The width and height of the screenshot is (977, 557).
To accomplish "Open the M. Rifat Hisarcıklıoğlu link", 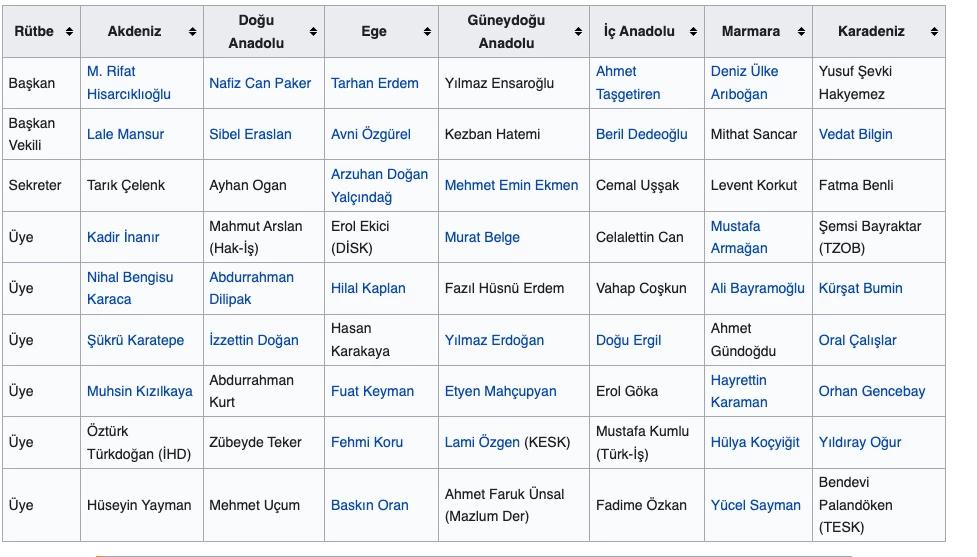I will point(128,83).
